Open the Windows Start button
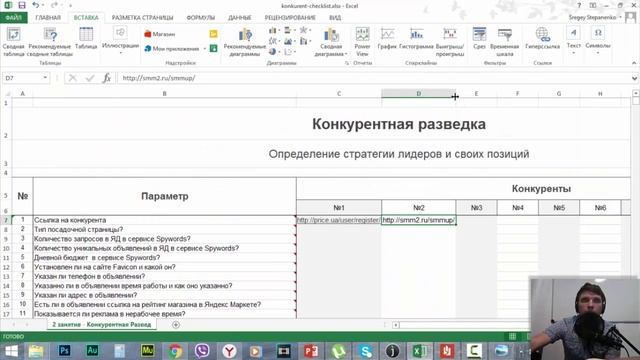Screen dimensions: 640x360 coord(11,351)
